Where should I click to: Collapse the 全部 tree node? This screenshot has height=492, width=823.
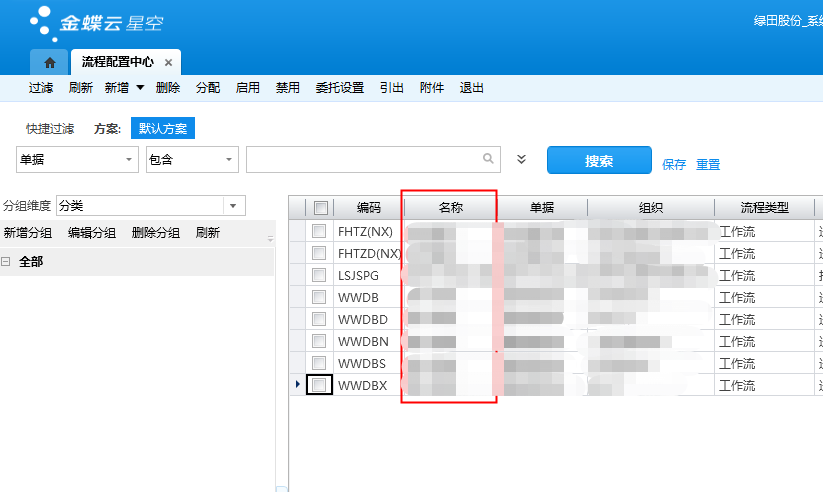(6, 262)
